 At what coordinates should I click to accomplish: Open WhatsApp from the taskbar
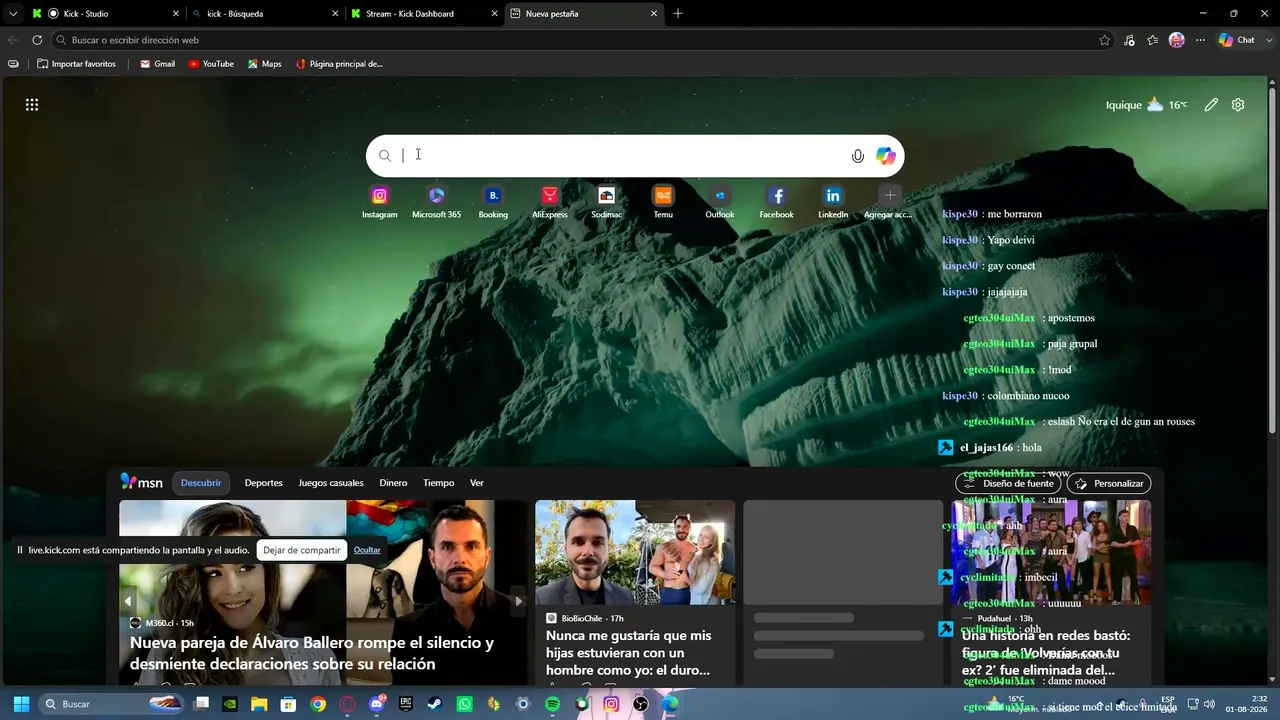(x=464, y=704)
